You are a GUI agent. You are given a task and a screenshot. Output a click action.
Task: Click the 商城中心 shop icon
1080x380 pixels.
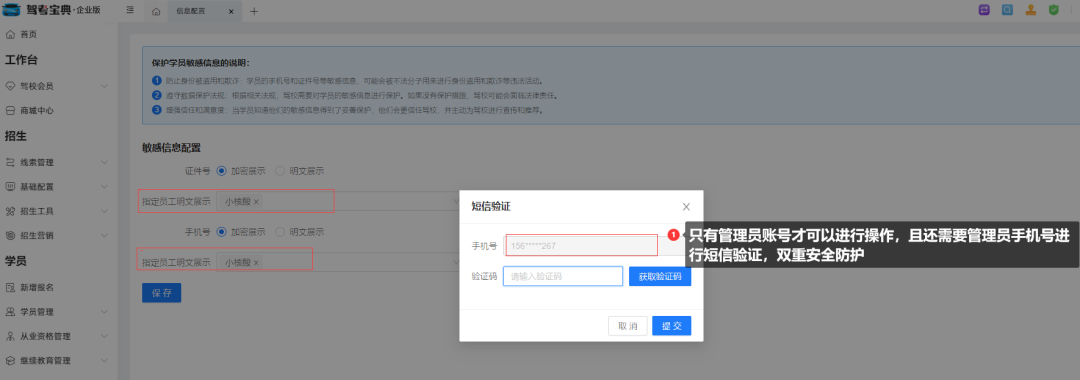[10, 110]
